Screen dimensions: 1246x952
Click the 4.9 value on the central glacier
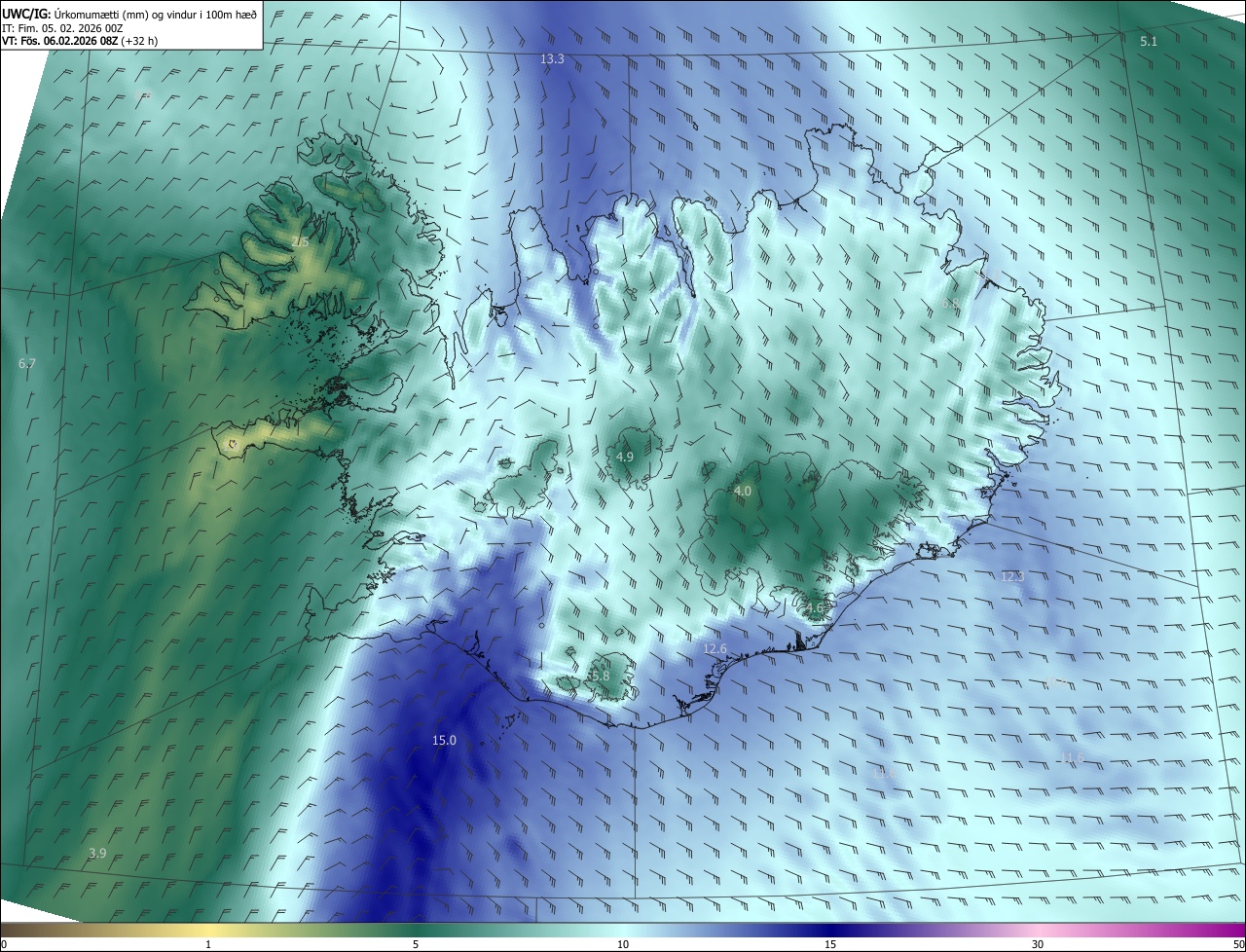(625, 457)
